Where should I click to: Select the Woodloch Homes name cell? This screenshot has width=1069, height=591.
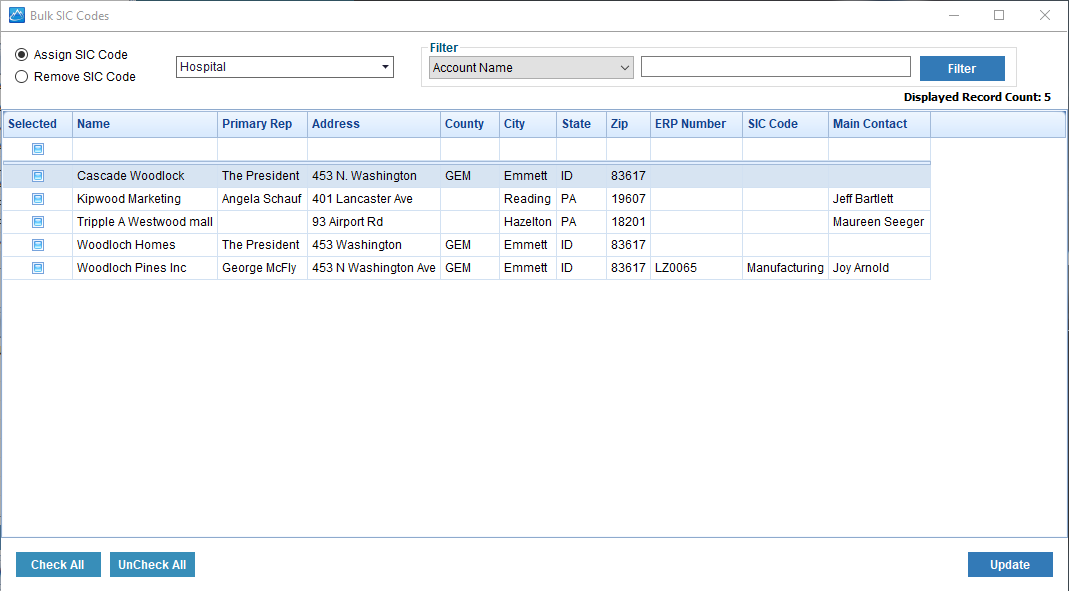(145, 245)
